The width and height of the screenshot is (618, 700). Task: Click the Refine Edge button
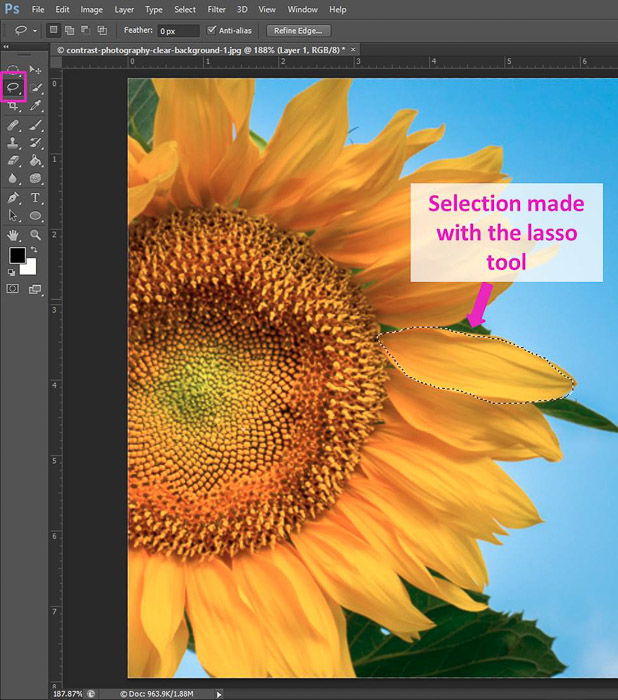click(x=299, y=30)
